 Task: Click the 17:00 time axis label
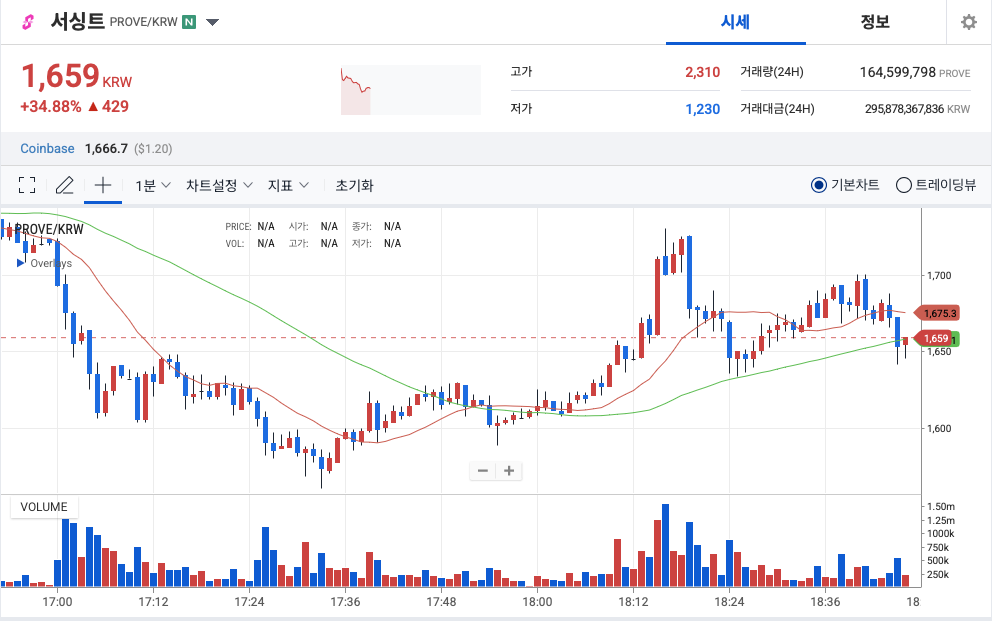pos(57,601)
